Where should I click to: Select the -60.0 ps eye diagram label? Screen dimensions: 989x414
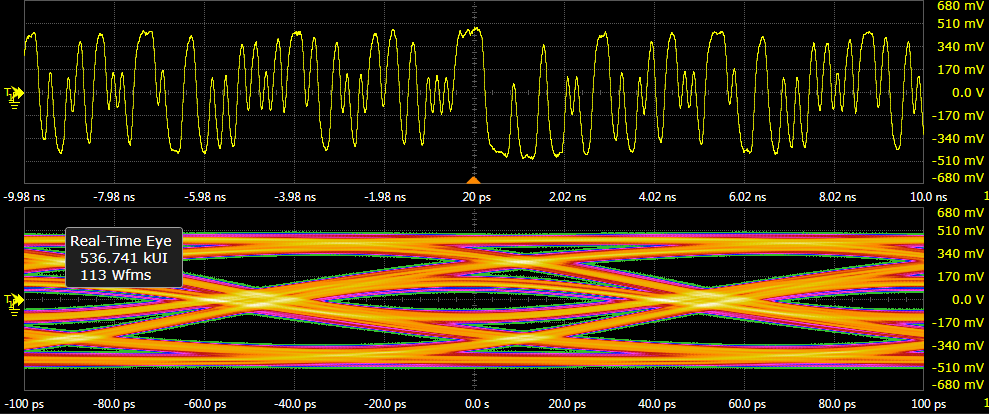pos(205,405)
